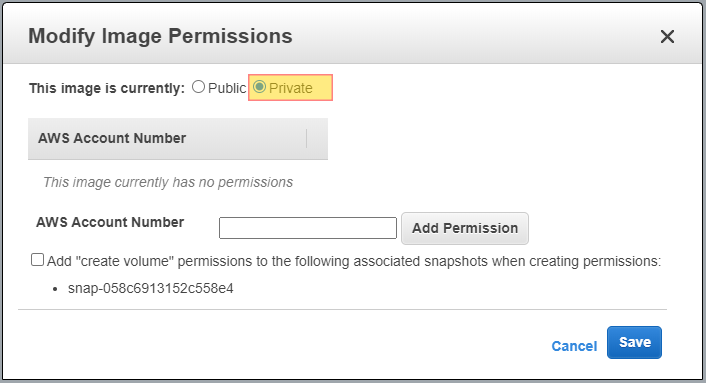Cancel the permission changes

click(574, 346)
